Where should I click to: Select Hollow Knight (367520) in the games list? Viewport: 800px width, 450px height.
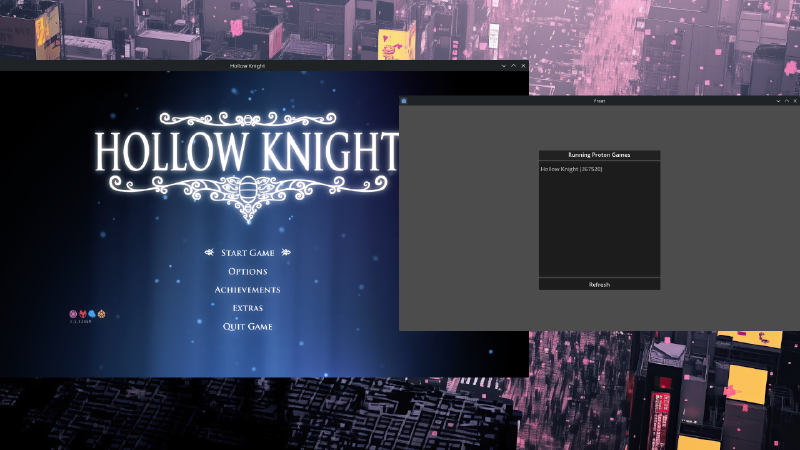572,169
